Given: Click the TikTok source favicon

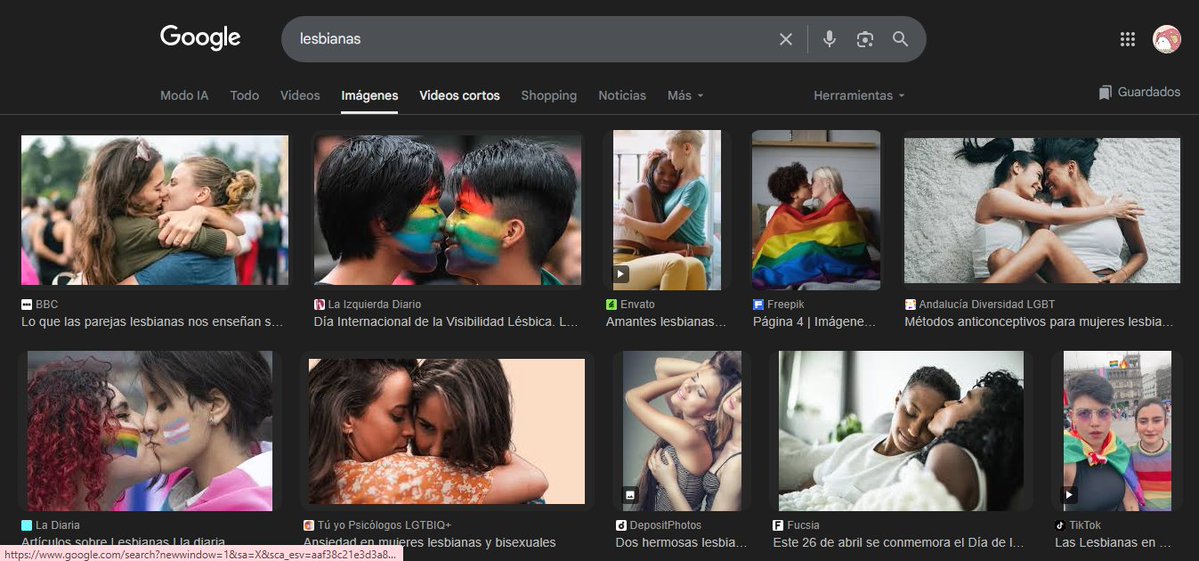Looking at the screenshot, I should (1060, 525).
